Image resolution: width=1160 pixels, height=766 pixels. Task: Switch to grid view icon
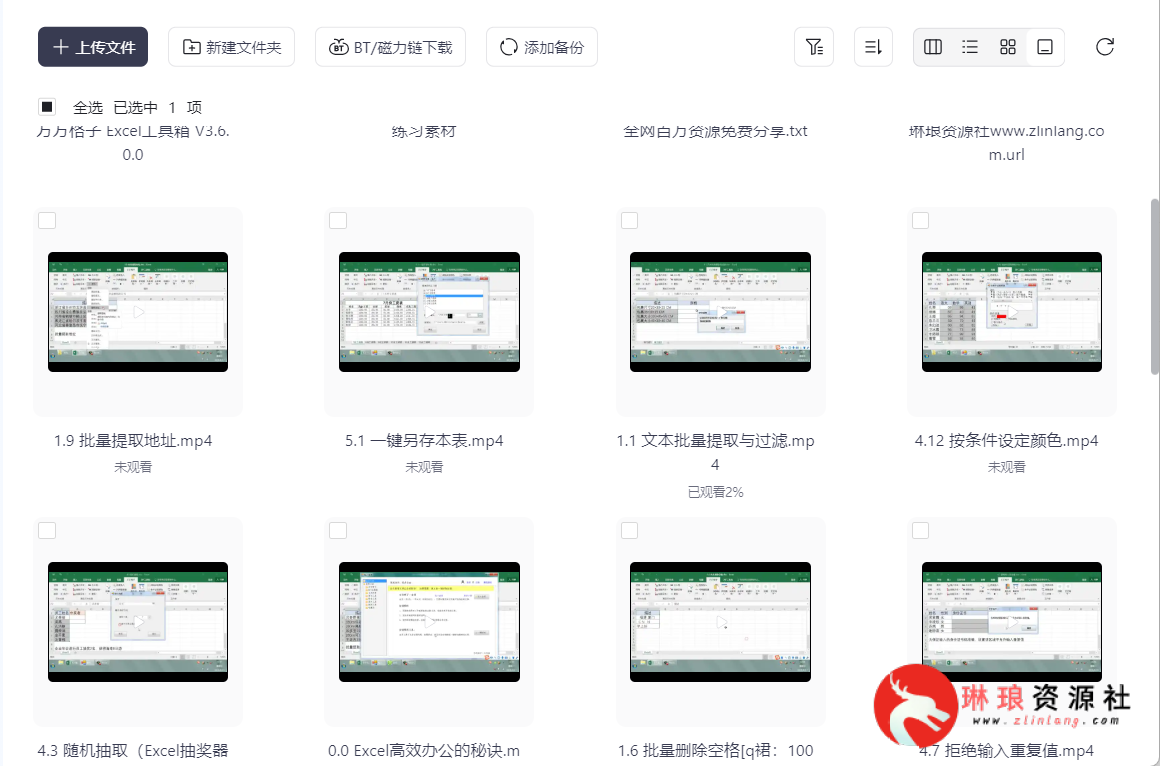pos(1008,47)
